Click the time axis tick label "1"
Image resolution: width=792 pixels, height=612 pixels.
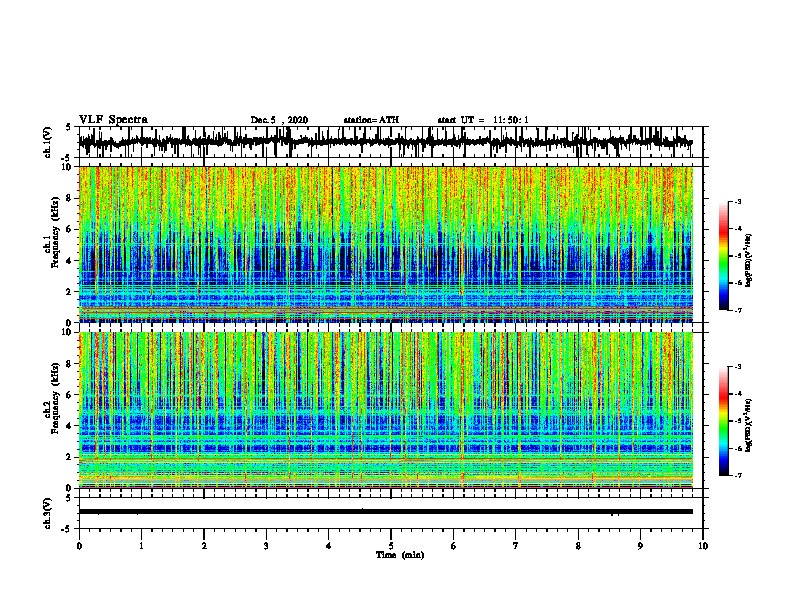[x=141, y=546]
